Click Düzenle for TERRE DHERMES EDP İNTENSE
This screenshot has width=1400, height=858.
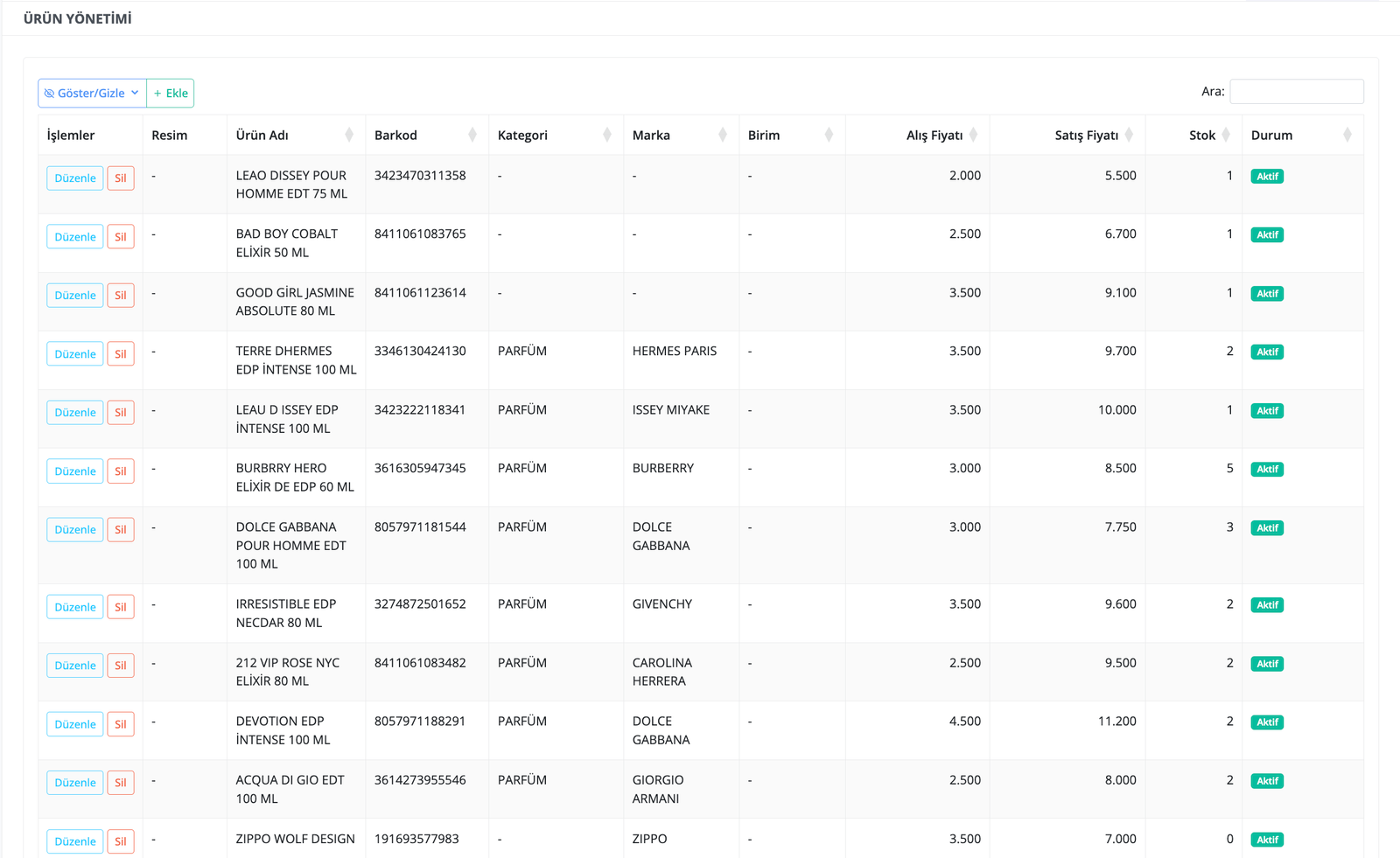[x=75, y=354]
